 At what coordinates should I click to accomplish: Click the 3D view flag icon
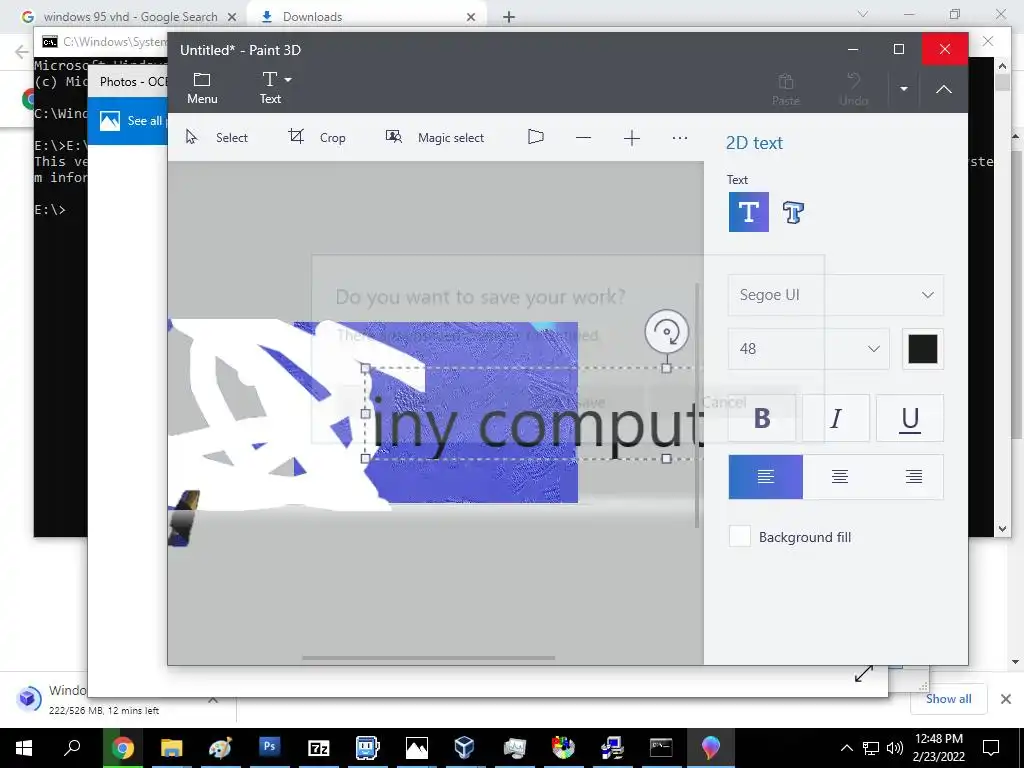click(536, 137)
